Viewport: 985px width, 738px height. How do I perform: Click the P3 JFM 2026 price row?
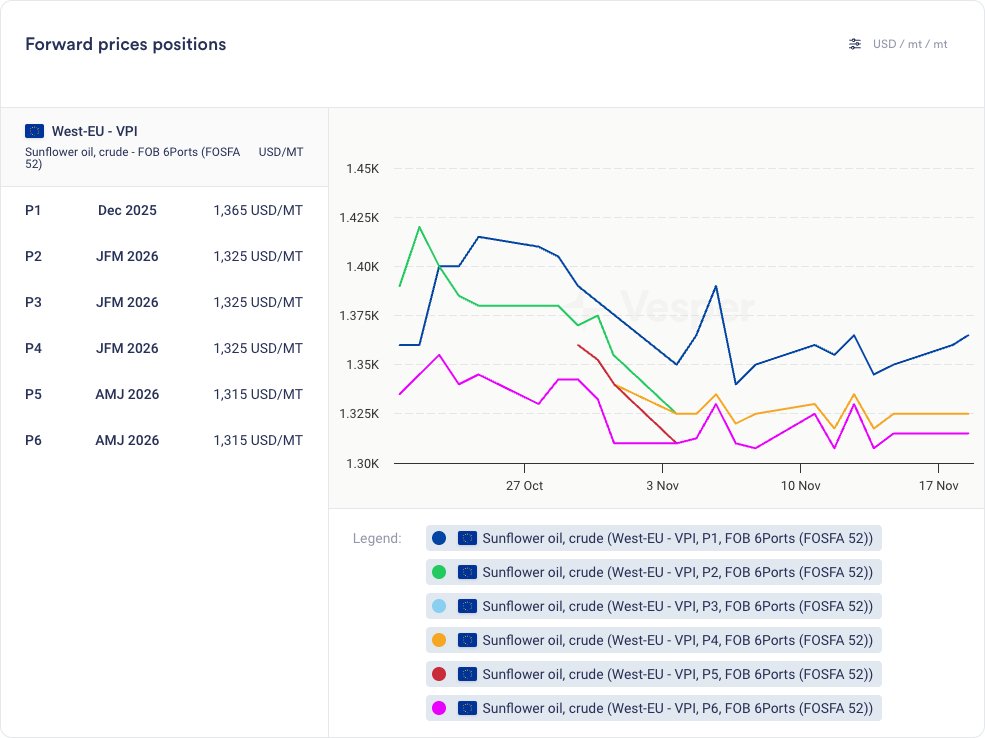(164, 302)
